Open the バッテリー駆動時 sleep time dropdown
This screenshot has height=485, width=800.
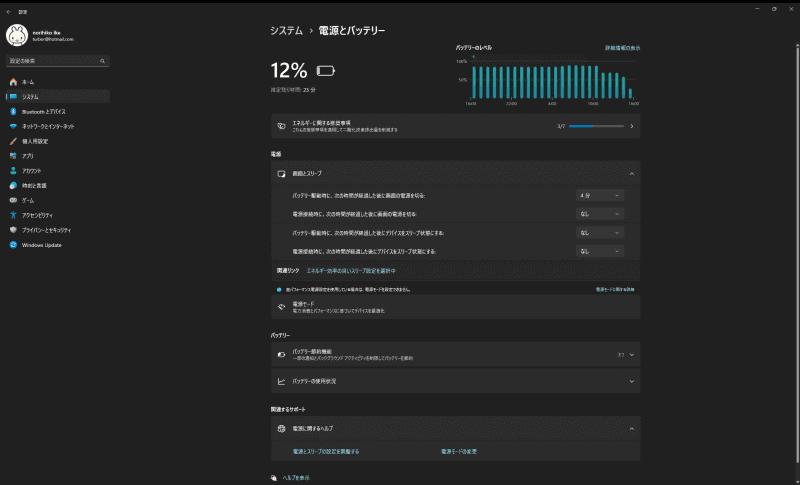[599, 233]
